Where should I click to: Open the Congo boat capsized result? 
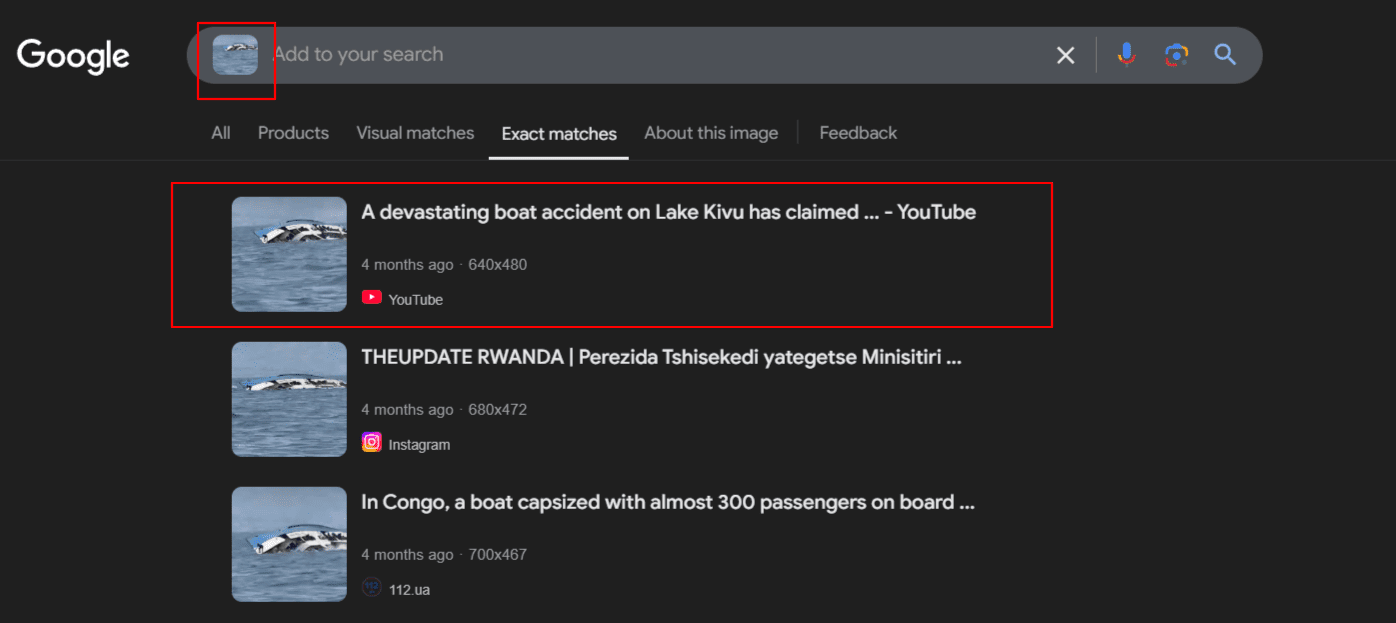pyautogui.click(x=667, y=502)
